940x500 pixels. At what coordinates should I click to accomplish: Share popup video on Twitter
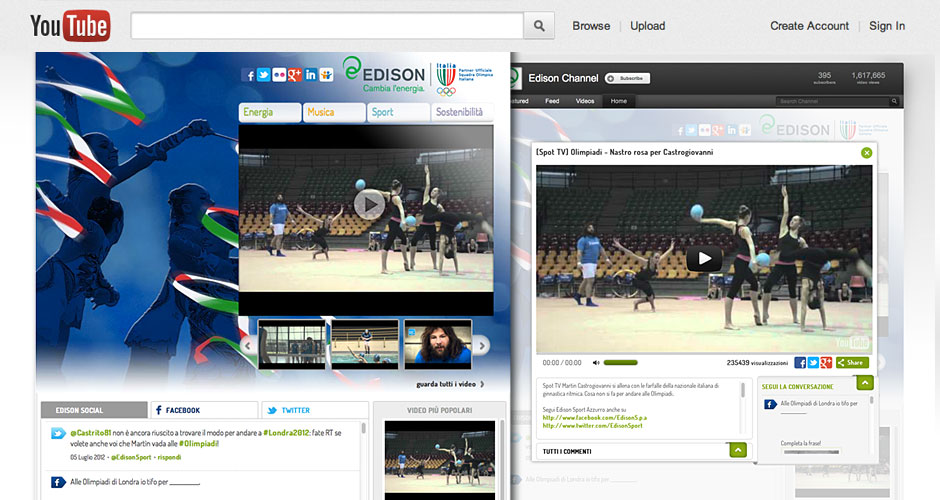click(813, 363)
